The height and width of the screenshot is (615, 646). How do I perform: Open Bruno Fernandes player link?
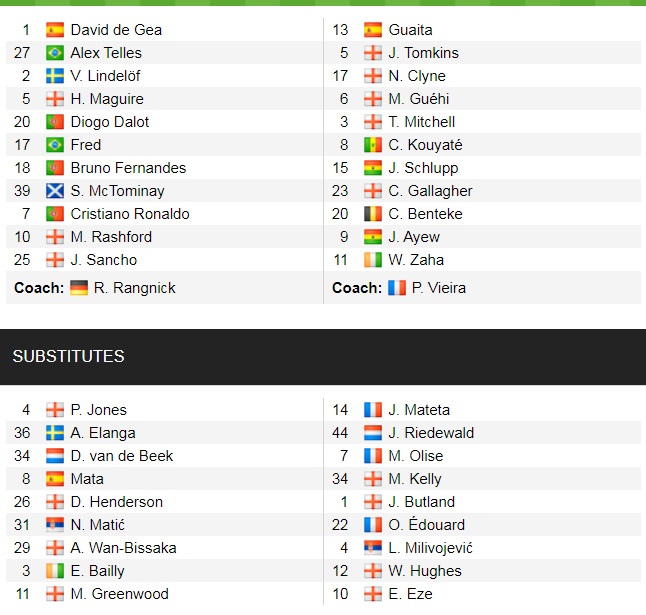pyautogui.click(x=128, y=168)
